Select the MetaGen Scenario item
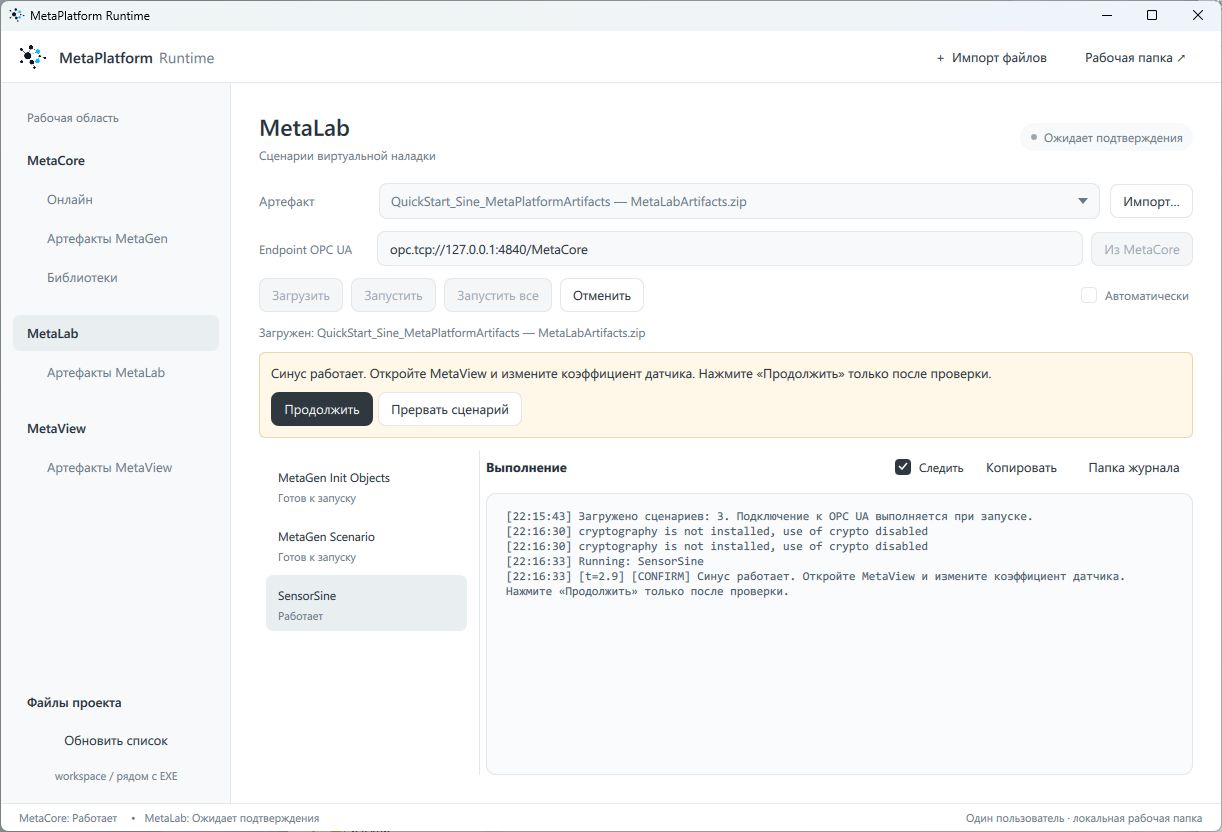Image resolution: width=1222 pixels, height=832 pixels. (x=366, y=546)
